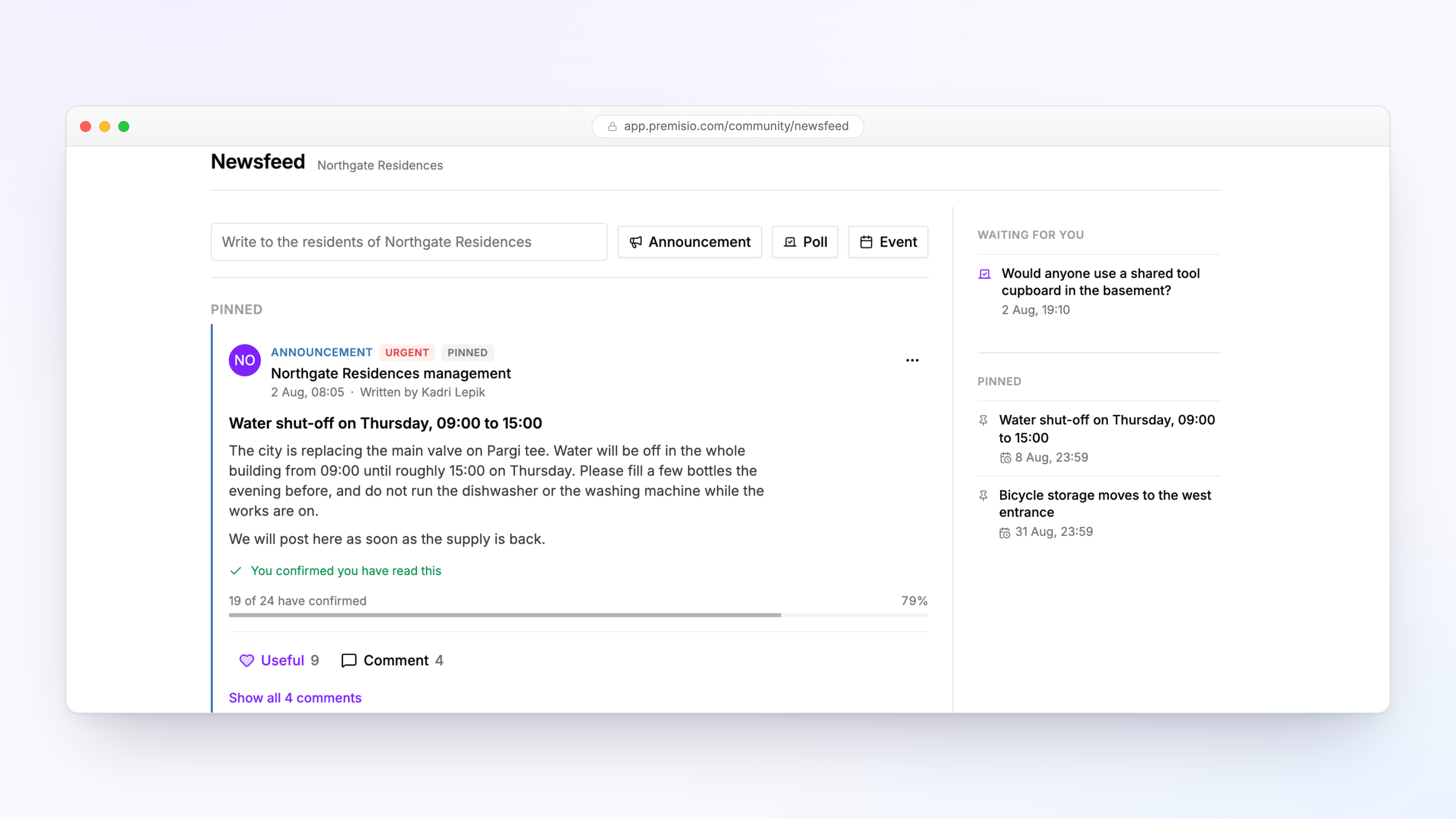Click the Northgate Residences subtitle beside Newsfeed

tap(380, 166)
